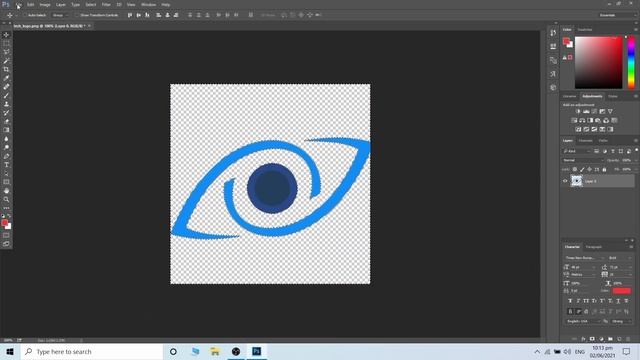Select the Magic Wand tool

coord(6,61)
